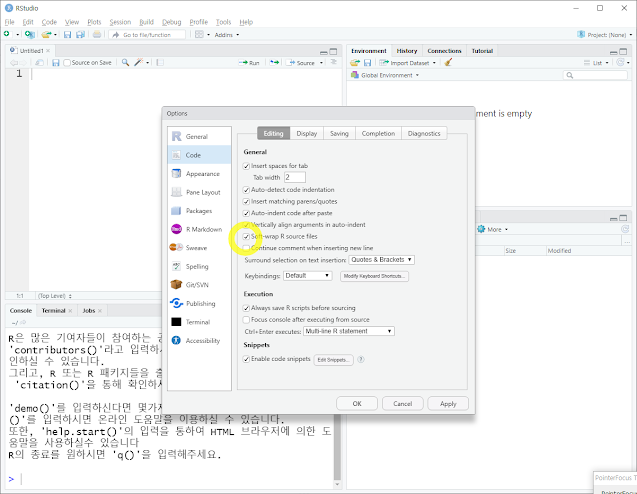The image size is (637, 494).
Task: Click the open file folder icon
Action: [46, 35]
